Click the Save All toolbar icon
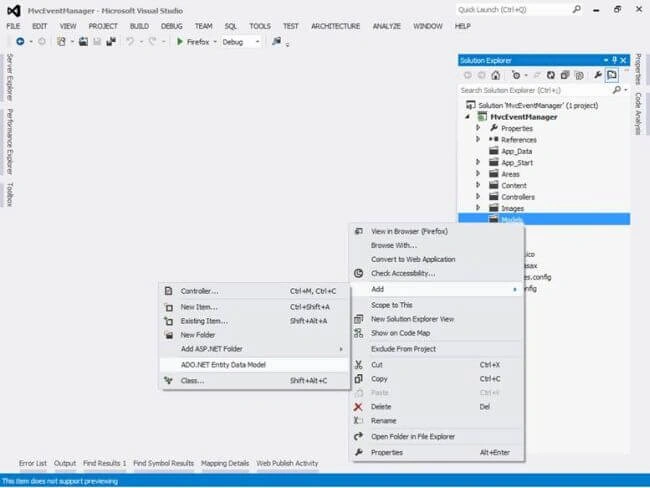This screenshot has width=650, height=488. coord(111,41)
